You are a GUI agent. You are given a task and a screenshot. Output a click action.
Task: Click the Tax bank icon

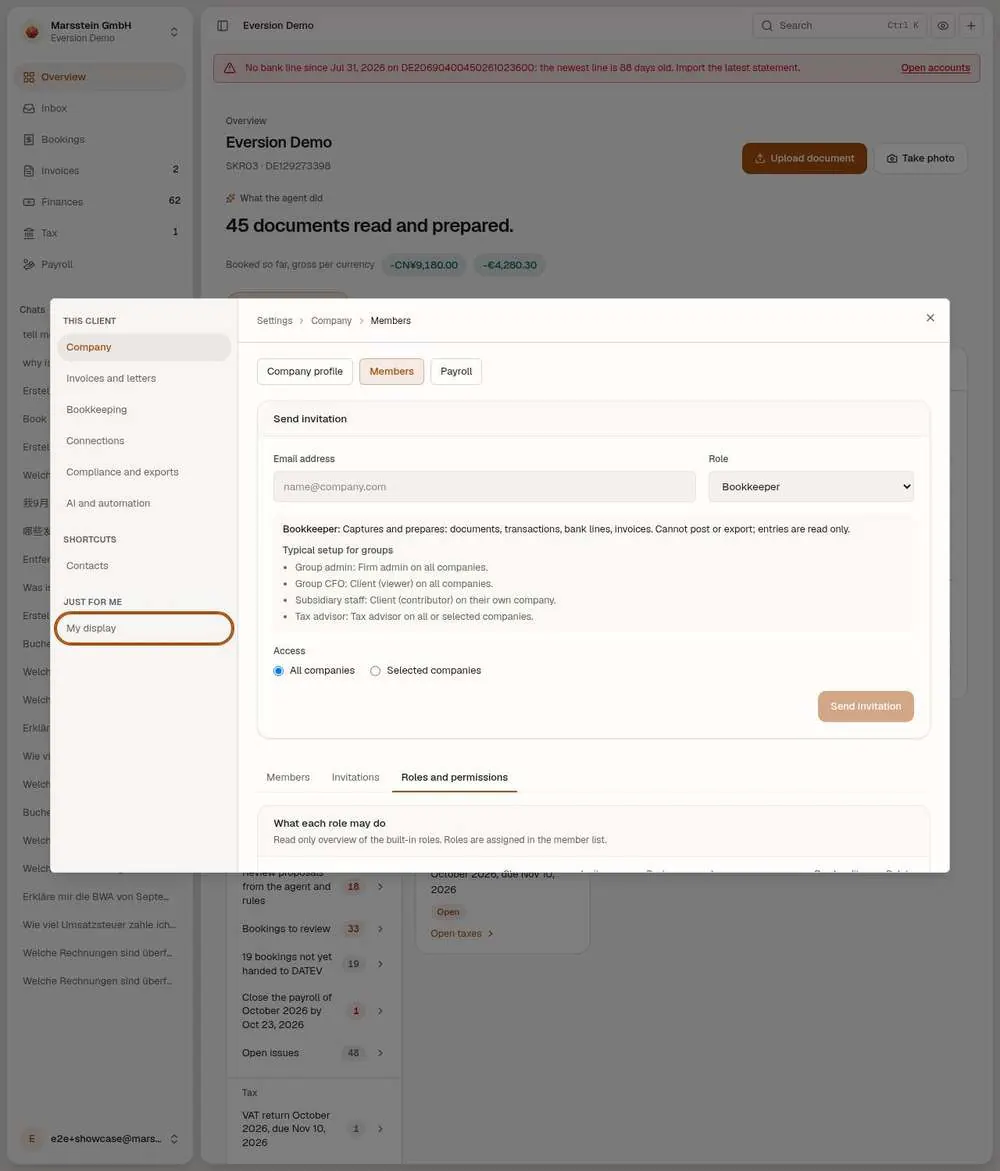tap(29, 234)
